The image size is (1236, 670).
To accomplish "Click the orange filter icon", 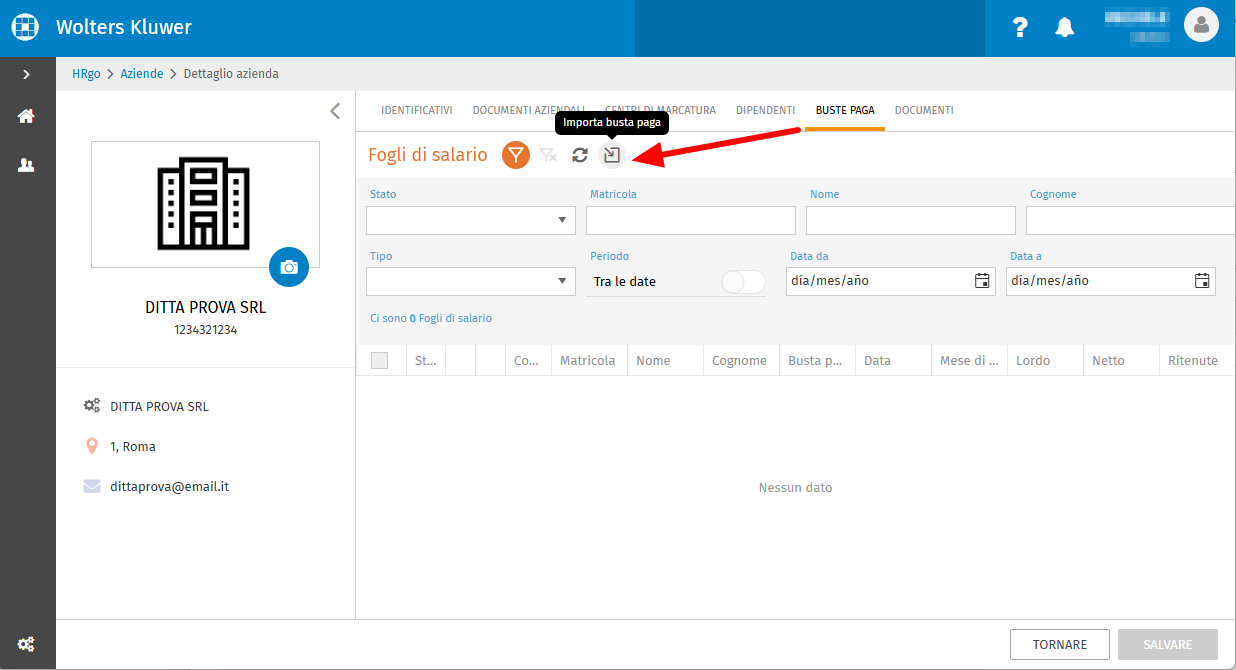I will click(x=516, y=155).
